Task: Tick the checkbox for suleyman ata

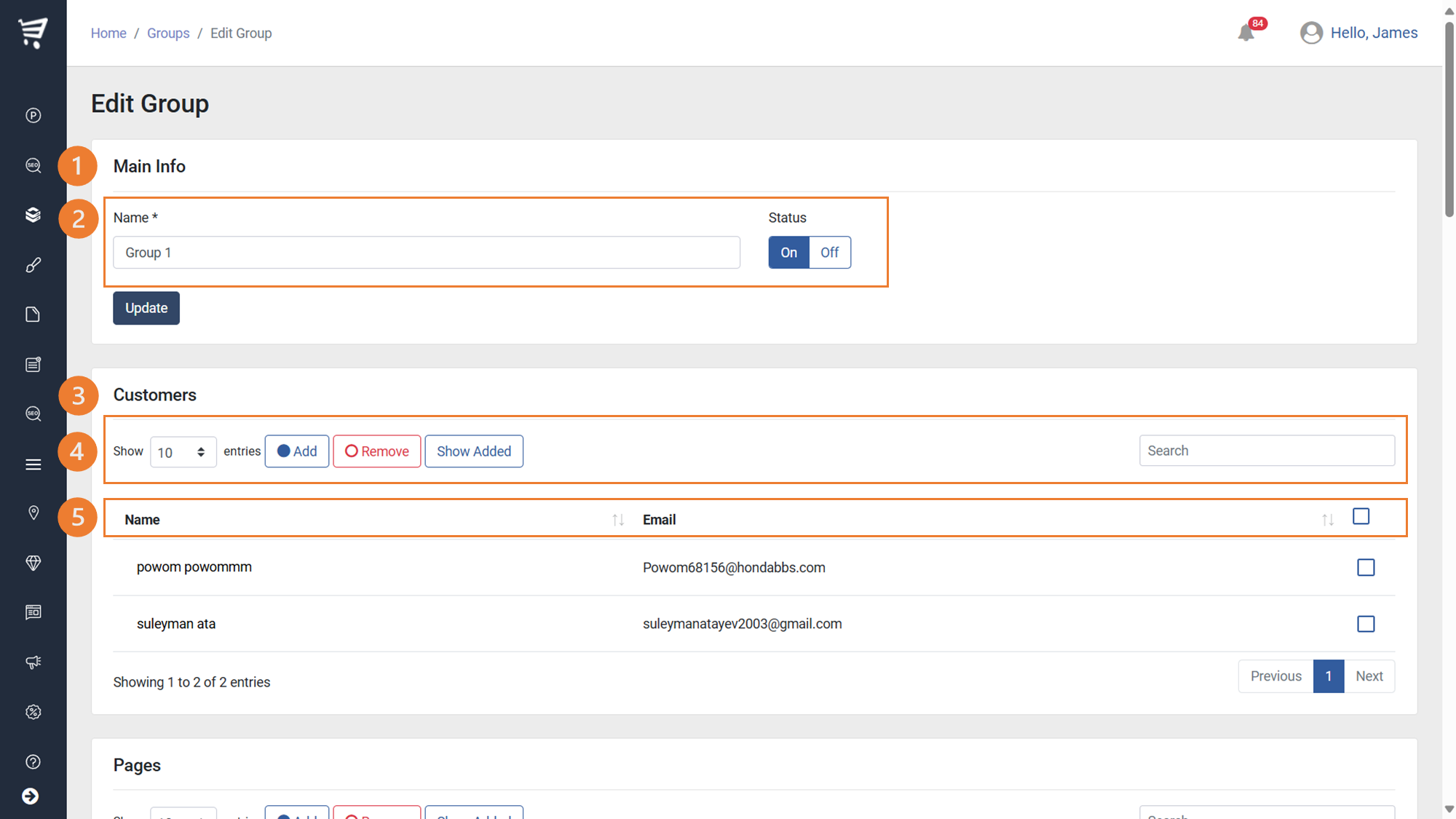Action: [1366, 624]
